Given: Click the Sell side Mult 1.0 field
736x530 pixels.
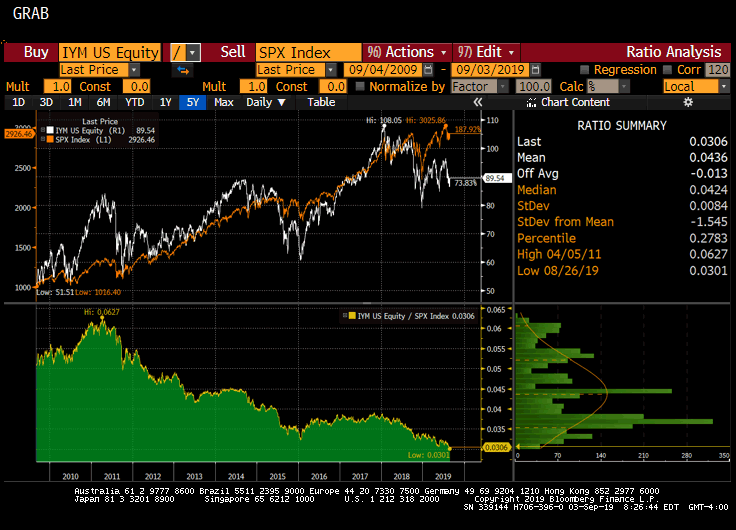Looking at the screenshot, I should click(x=253, y=87).
